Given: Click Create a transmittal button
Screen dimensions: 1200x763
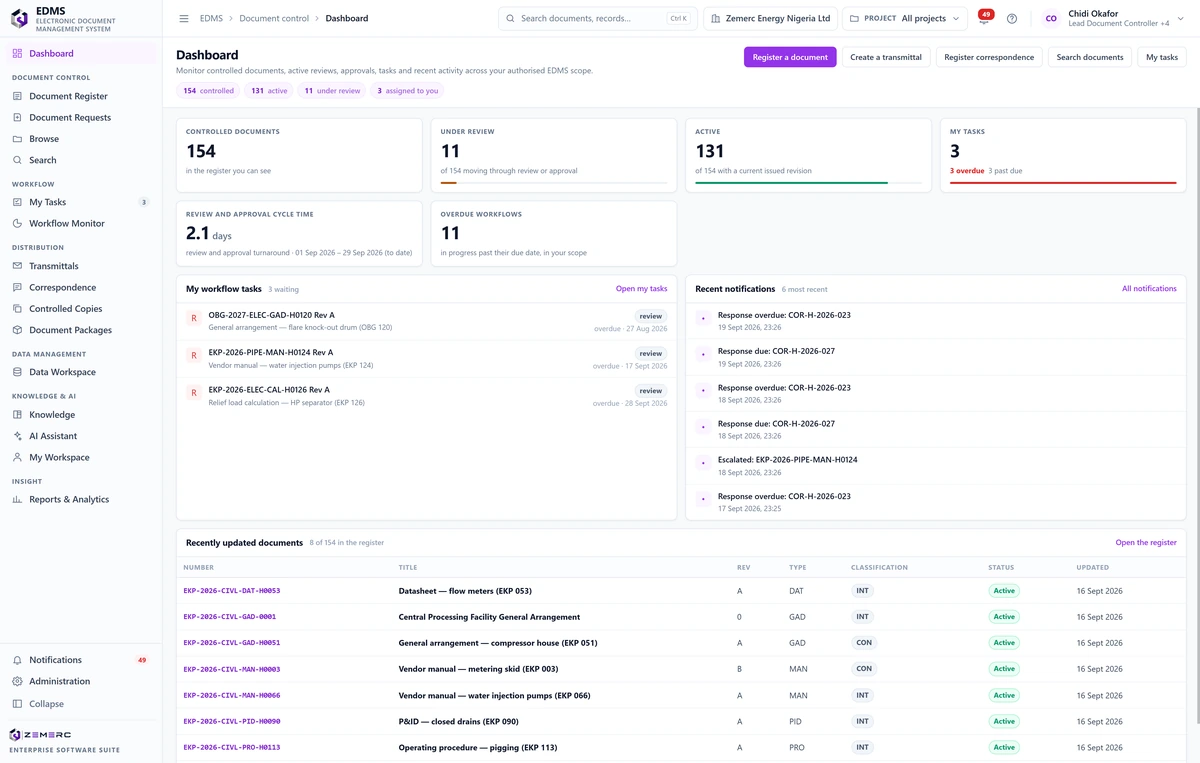Looking at the screenshot, I should click(886, 58).
